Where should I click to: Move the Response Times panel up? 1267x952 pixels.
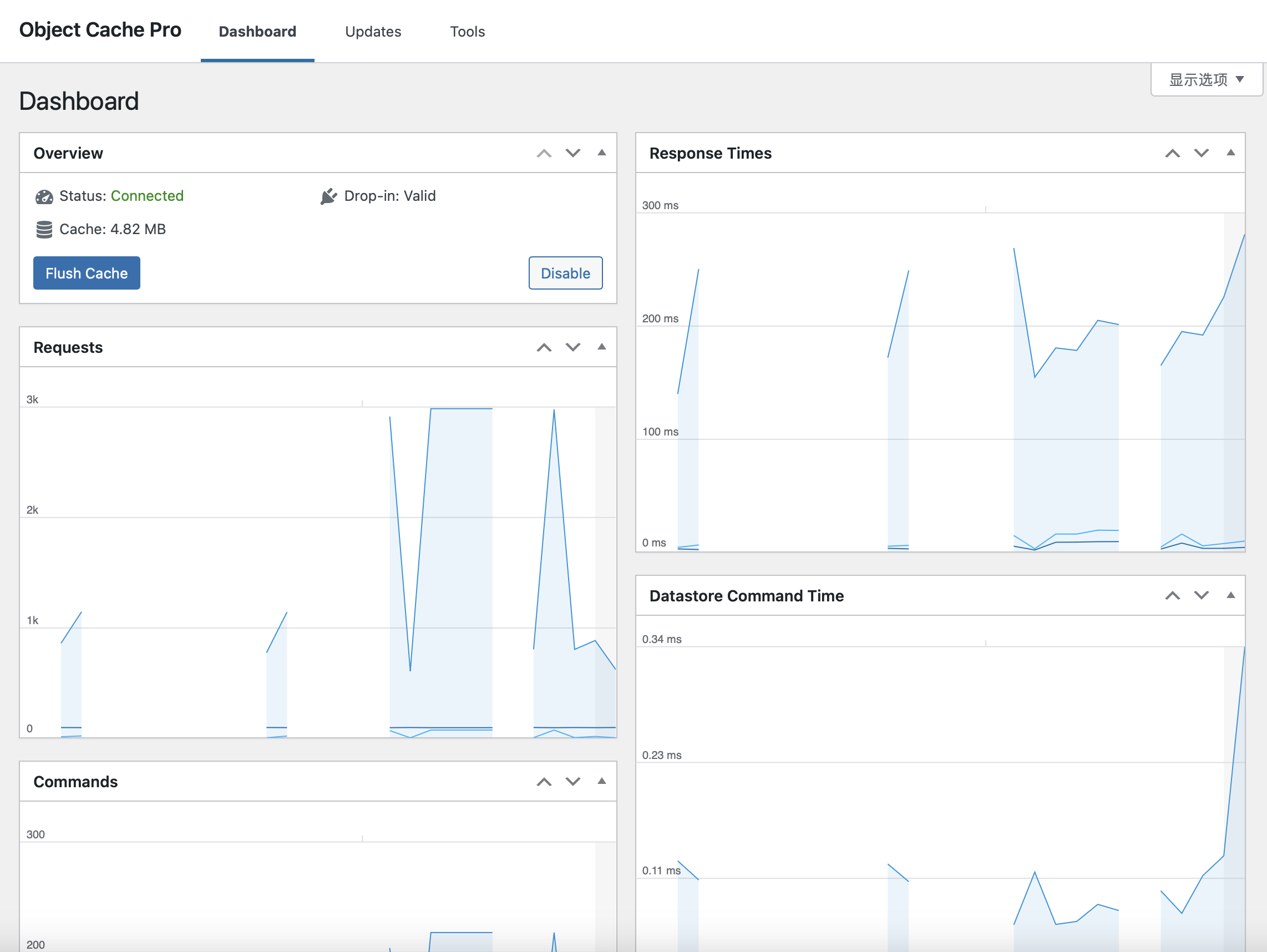(1173, 153)
